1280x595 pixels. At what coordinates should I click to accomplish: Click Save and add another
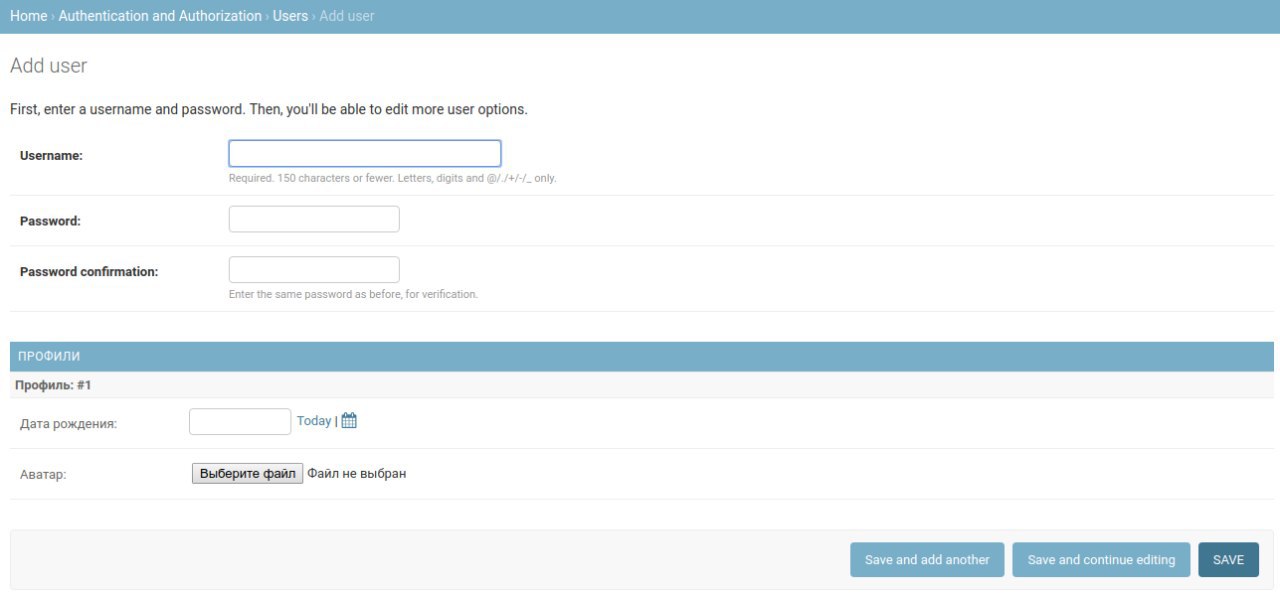(x=927, y=560)
